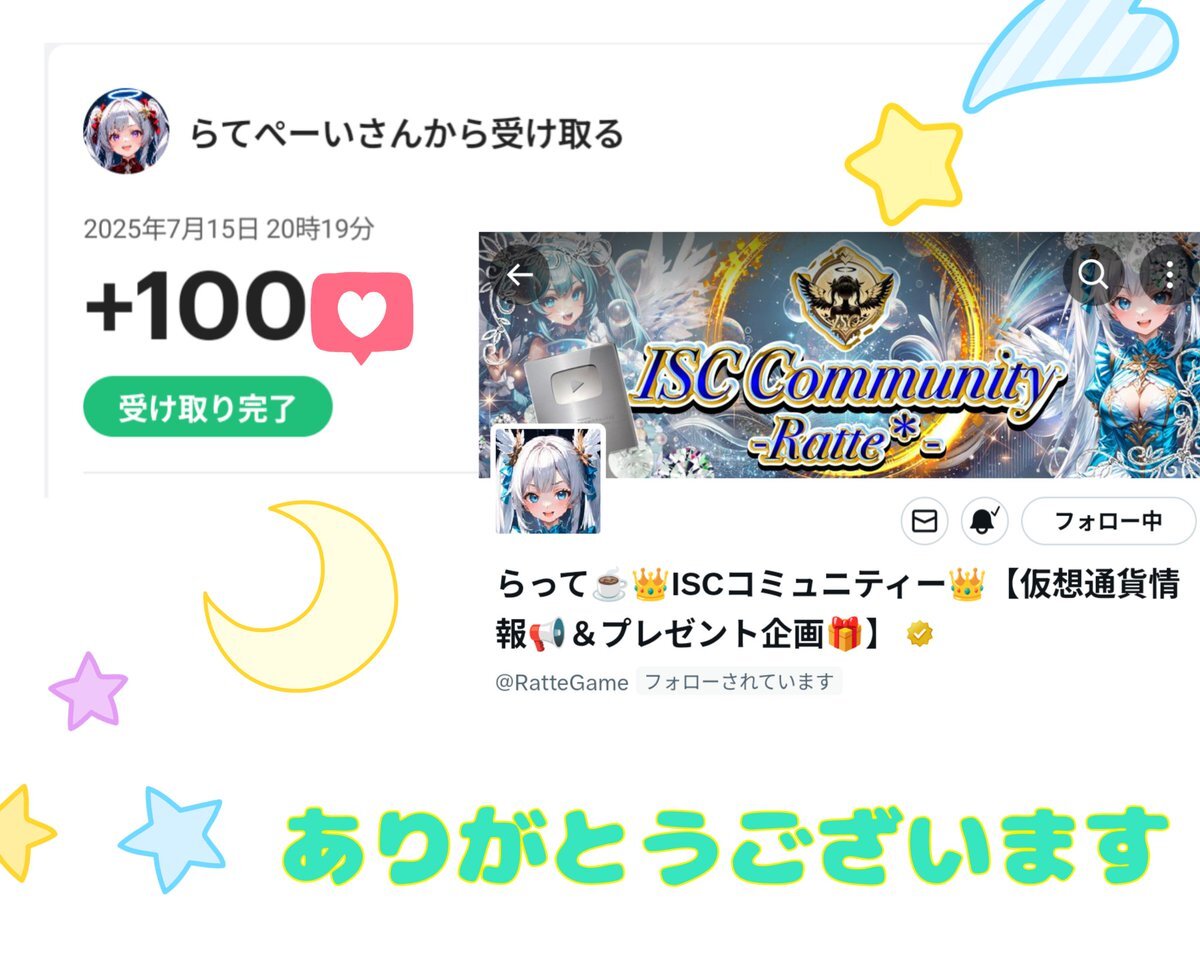Click the purple star sticker
Image resolution: width=1200 pixels, height=960 pixels.
coord(88,690)
